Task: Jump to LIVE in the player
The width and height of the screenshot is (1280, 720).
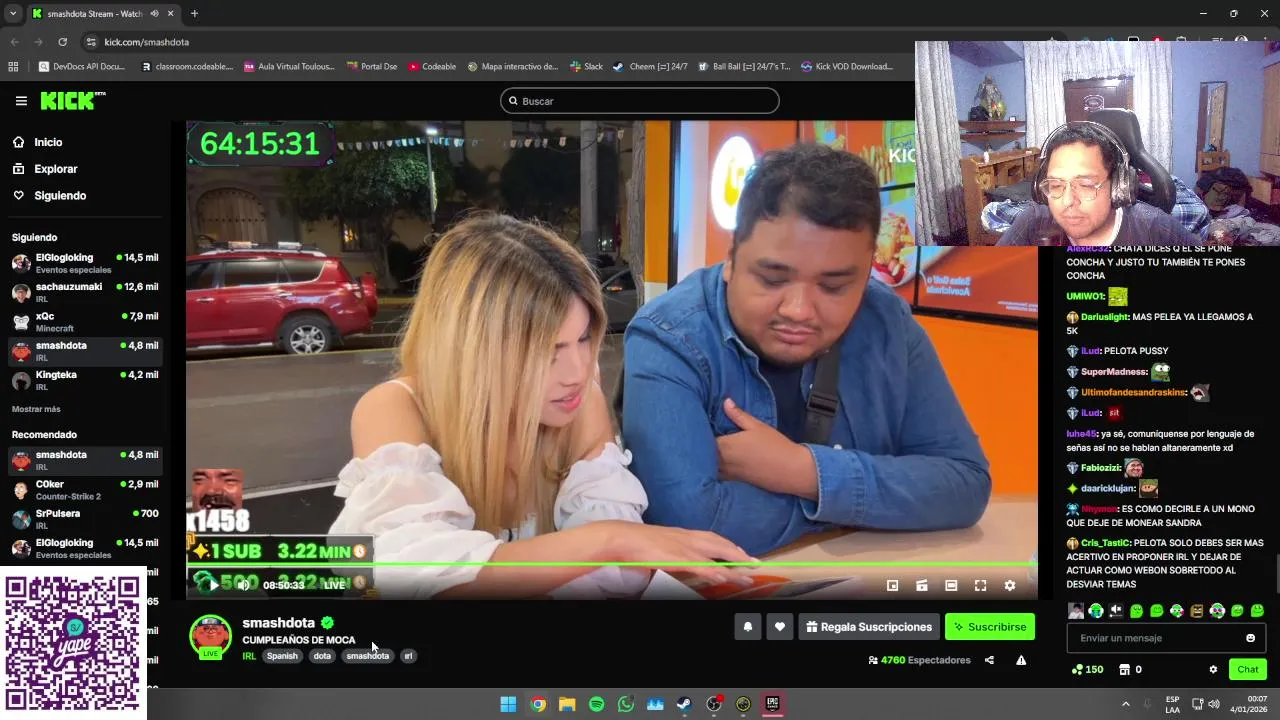Action: click(x=334, y=585)
